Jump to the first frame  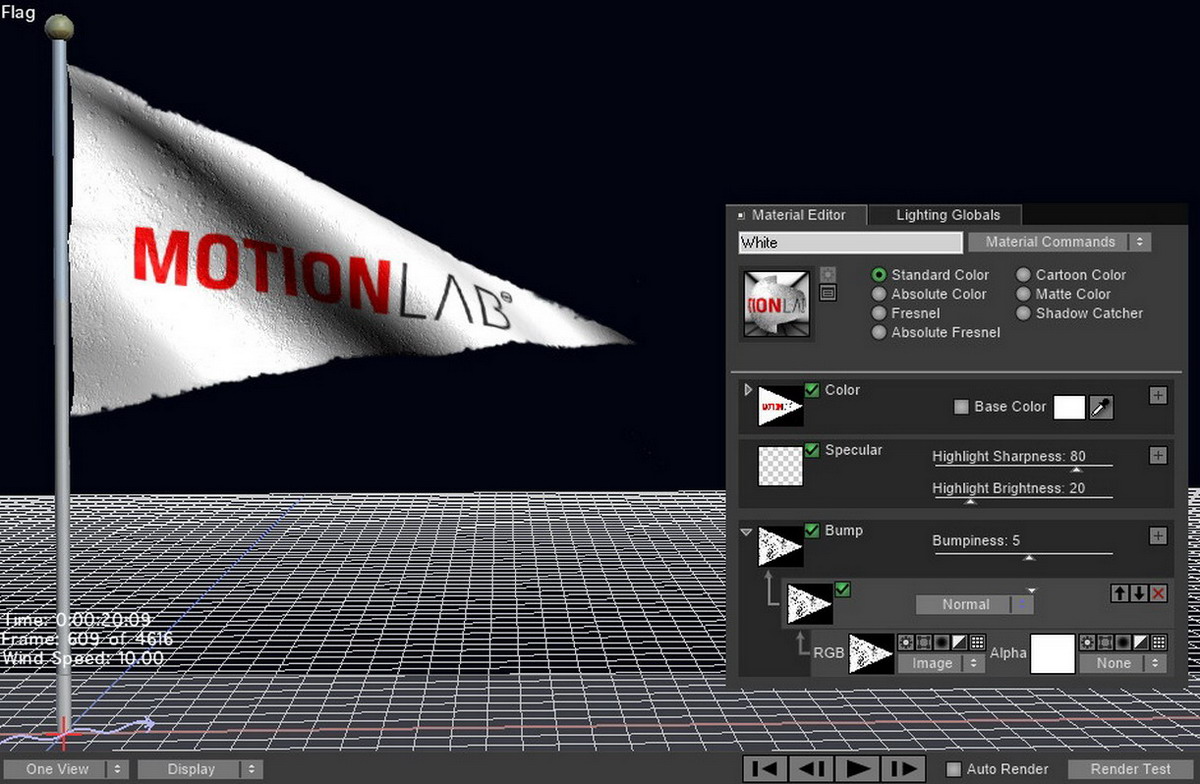tap(765, 769)
